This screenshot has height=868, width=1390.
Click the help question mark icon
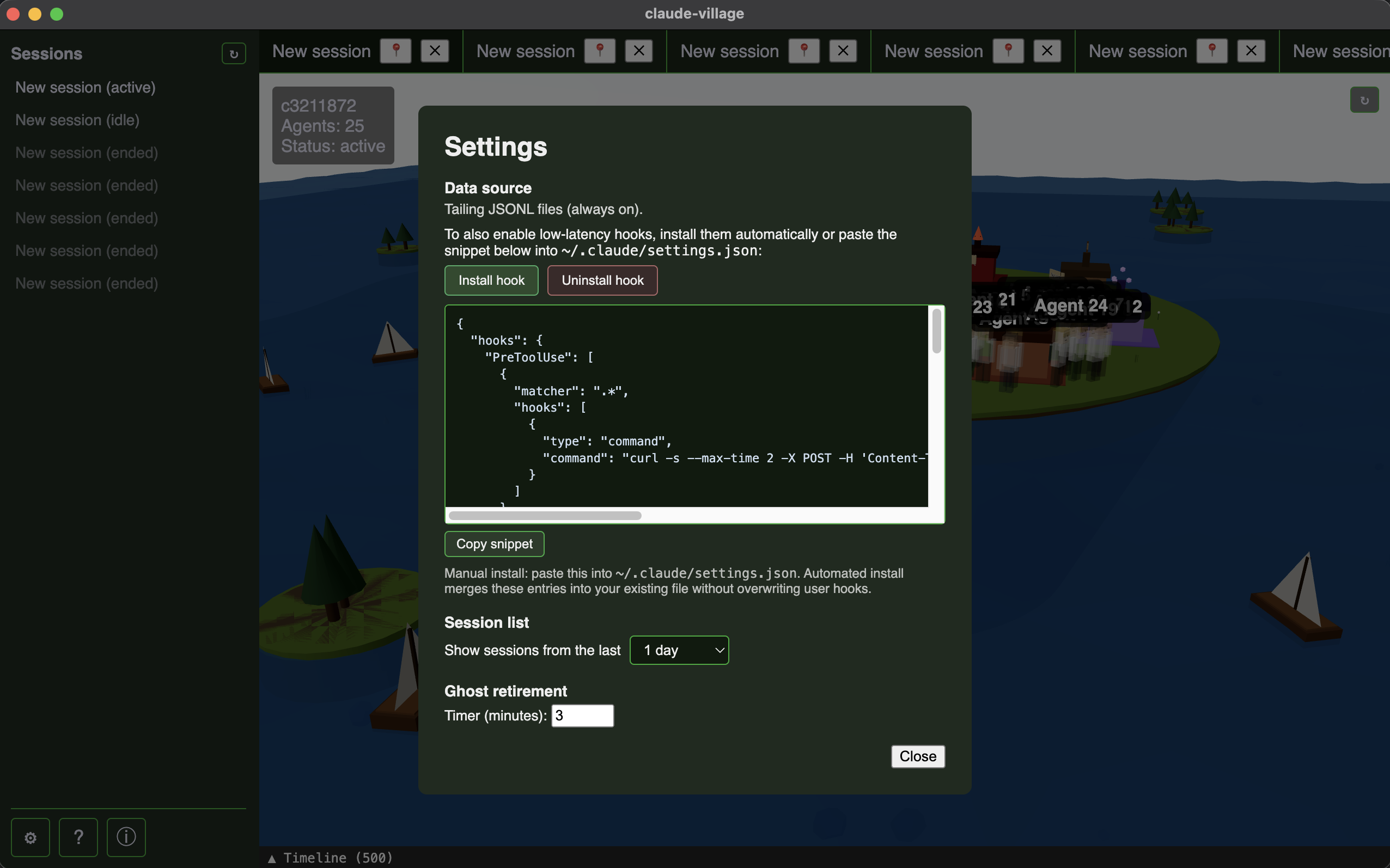point(78,837)
